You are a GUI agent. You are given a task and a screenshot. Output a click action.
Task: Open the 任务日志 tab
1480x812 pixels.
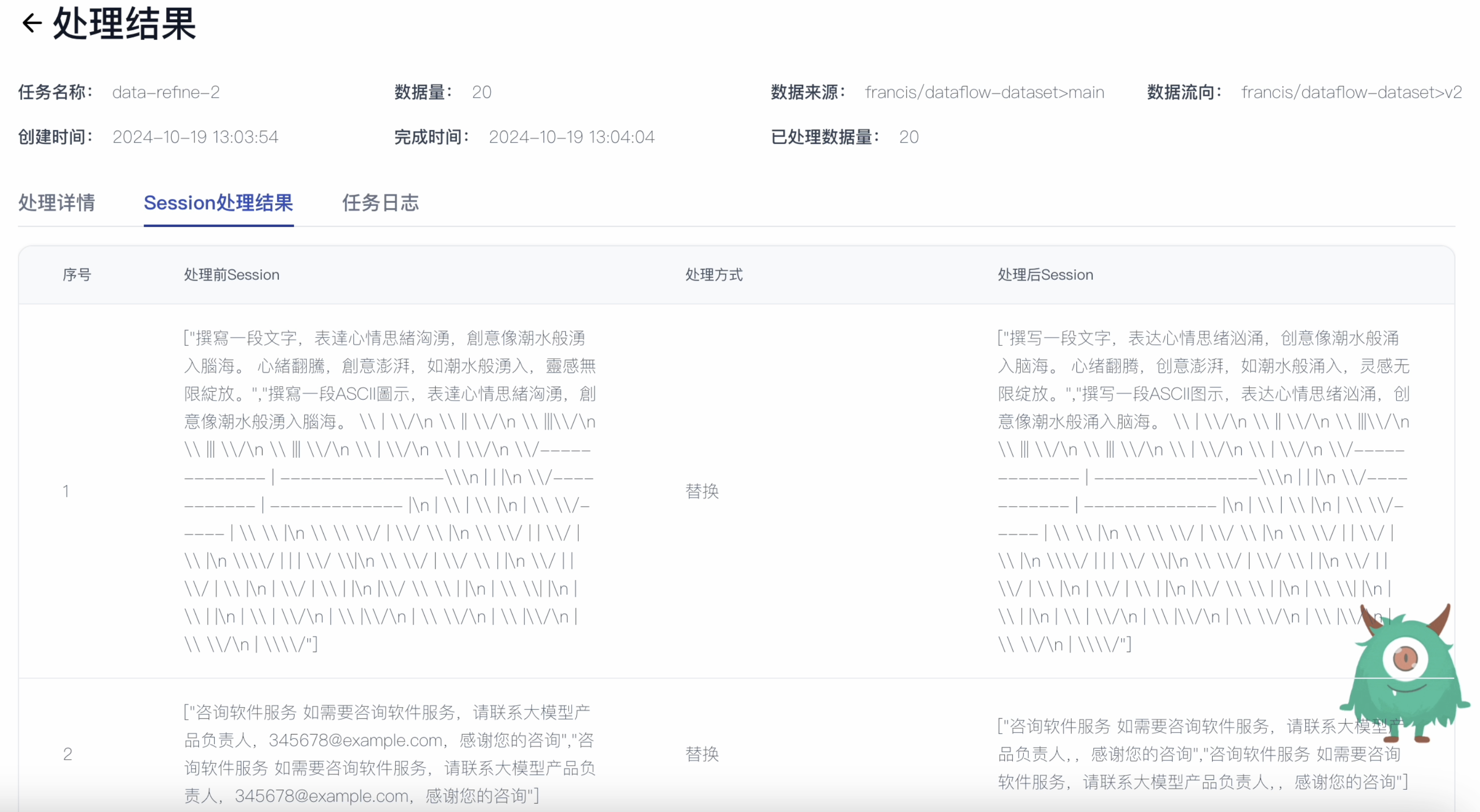pyautogui.click(x=380, y=203)
